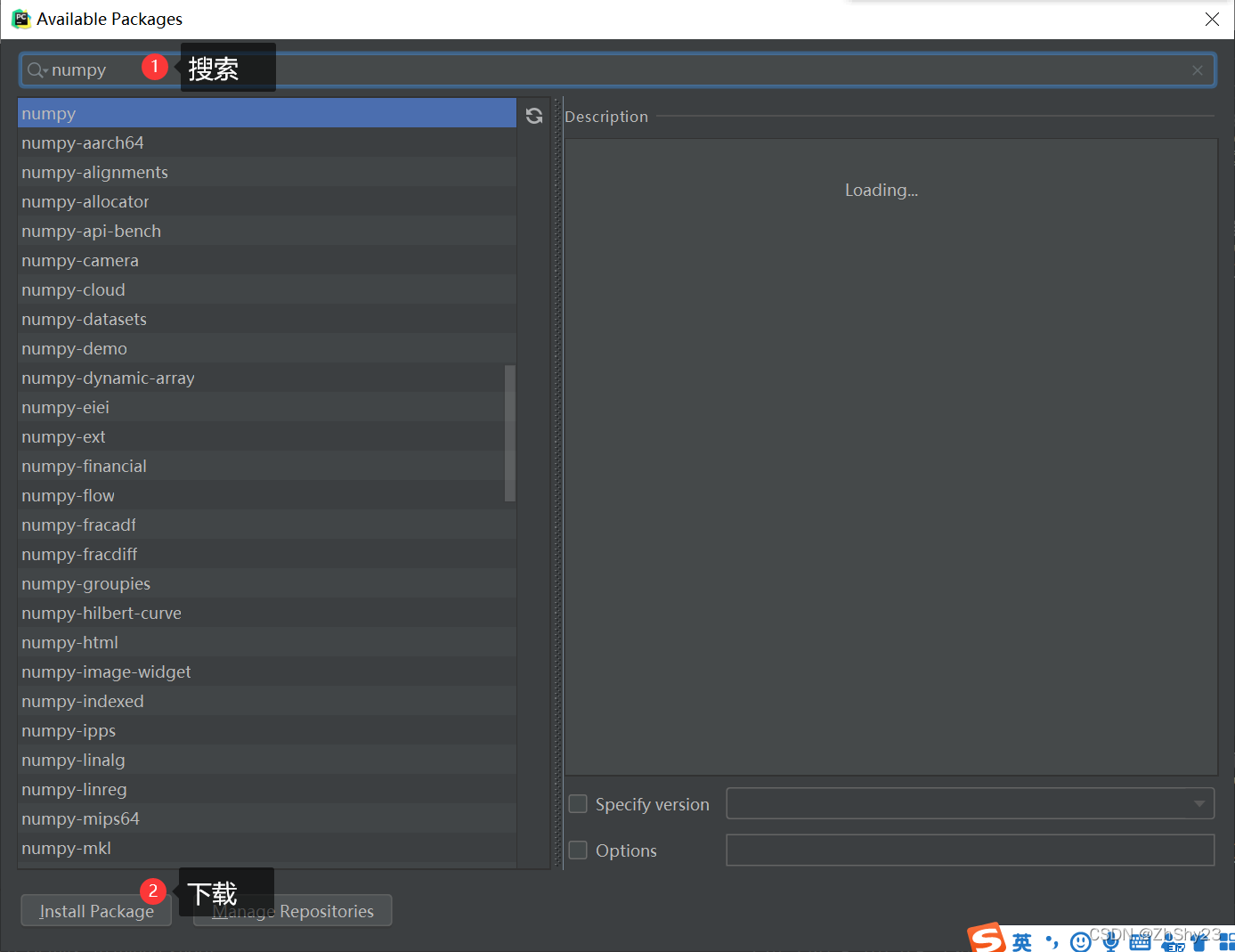Select numpy-html package
This screenshot has width=1235, height=952.
267,642
